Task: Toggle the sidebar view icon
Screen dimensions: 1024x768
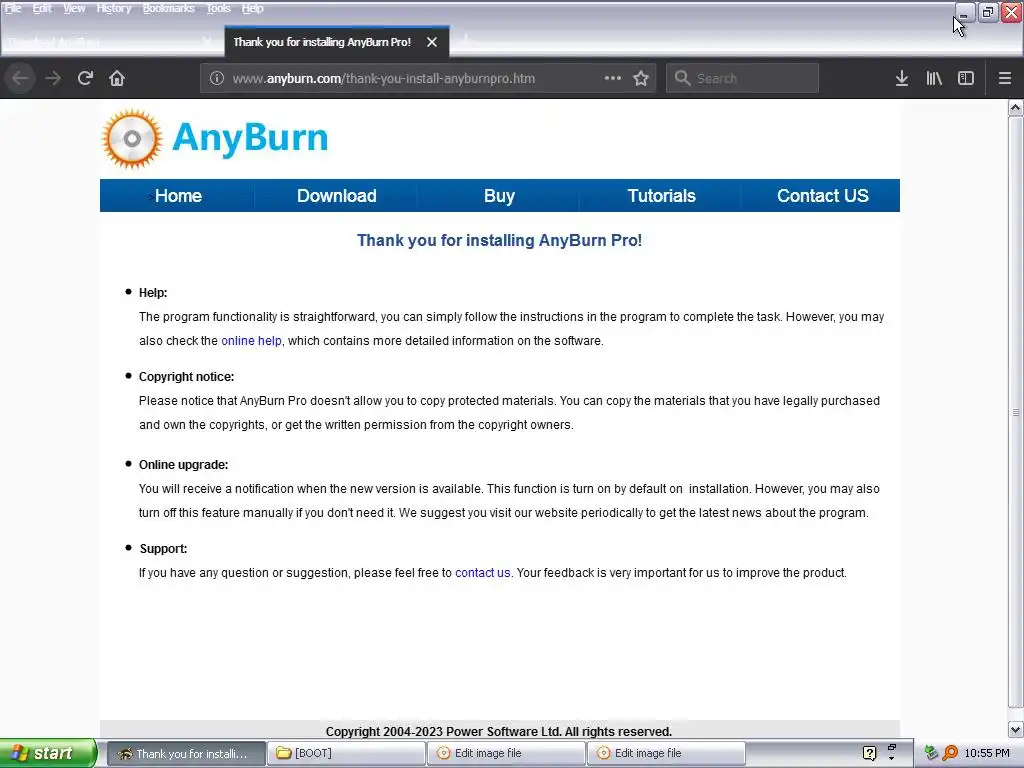Action: [966, 78]
